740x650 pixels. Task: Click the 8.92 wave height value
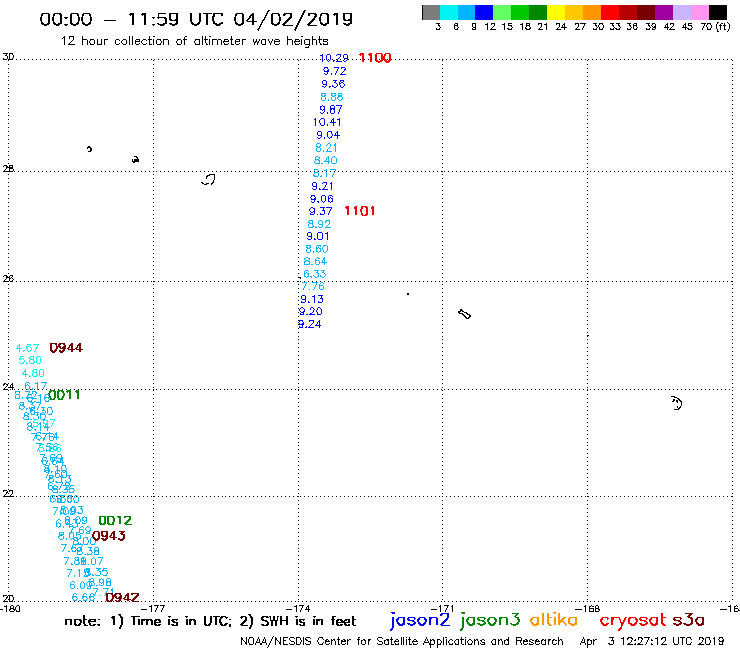coord(319,224)
